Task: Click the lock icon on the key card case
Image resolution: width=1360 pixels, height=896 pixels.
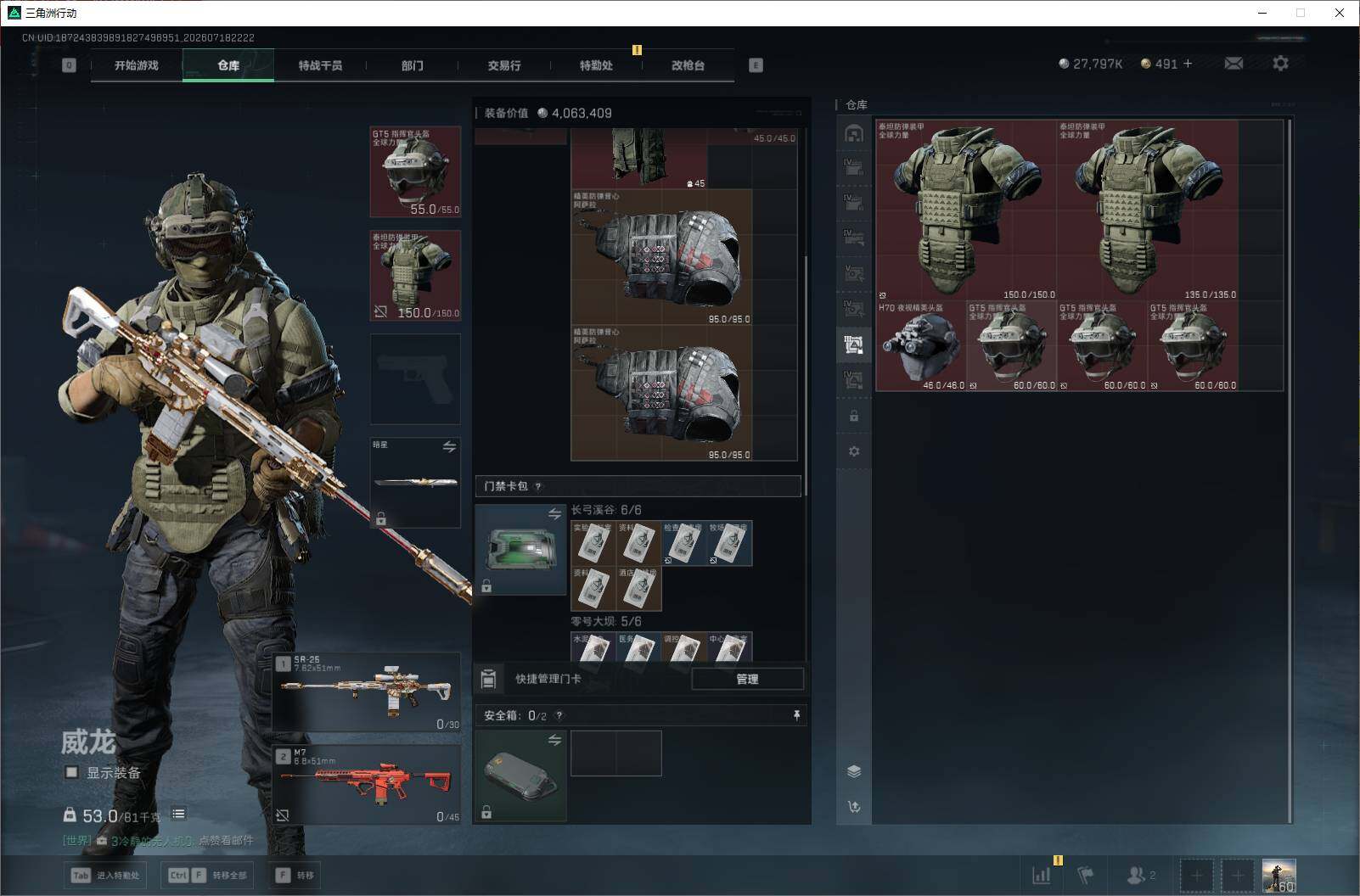Action: [486, 585]
